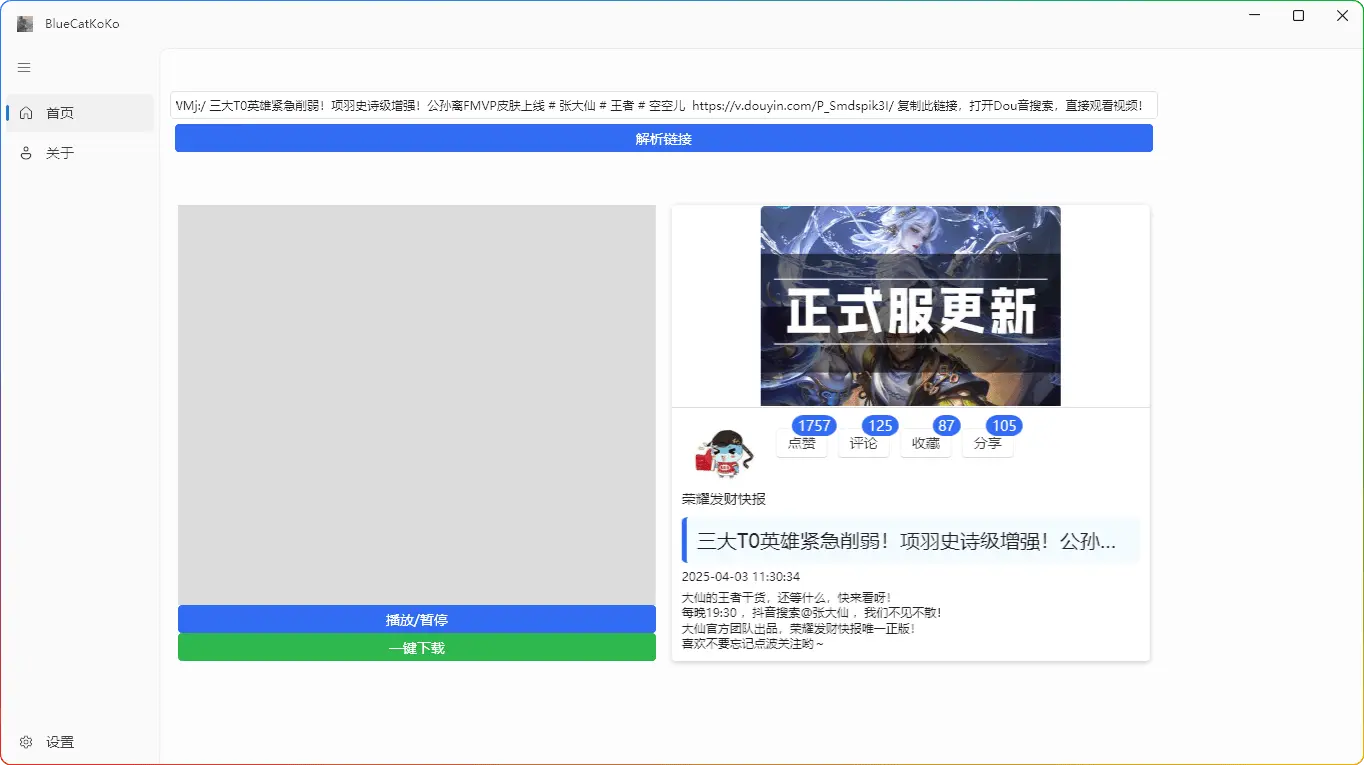
Task: Click the 收藏 favorites button
Action: click(925, 444)
